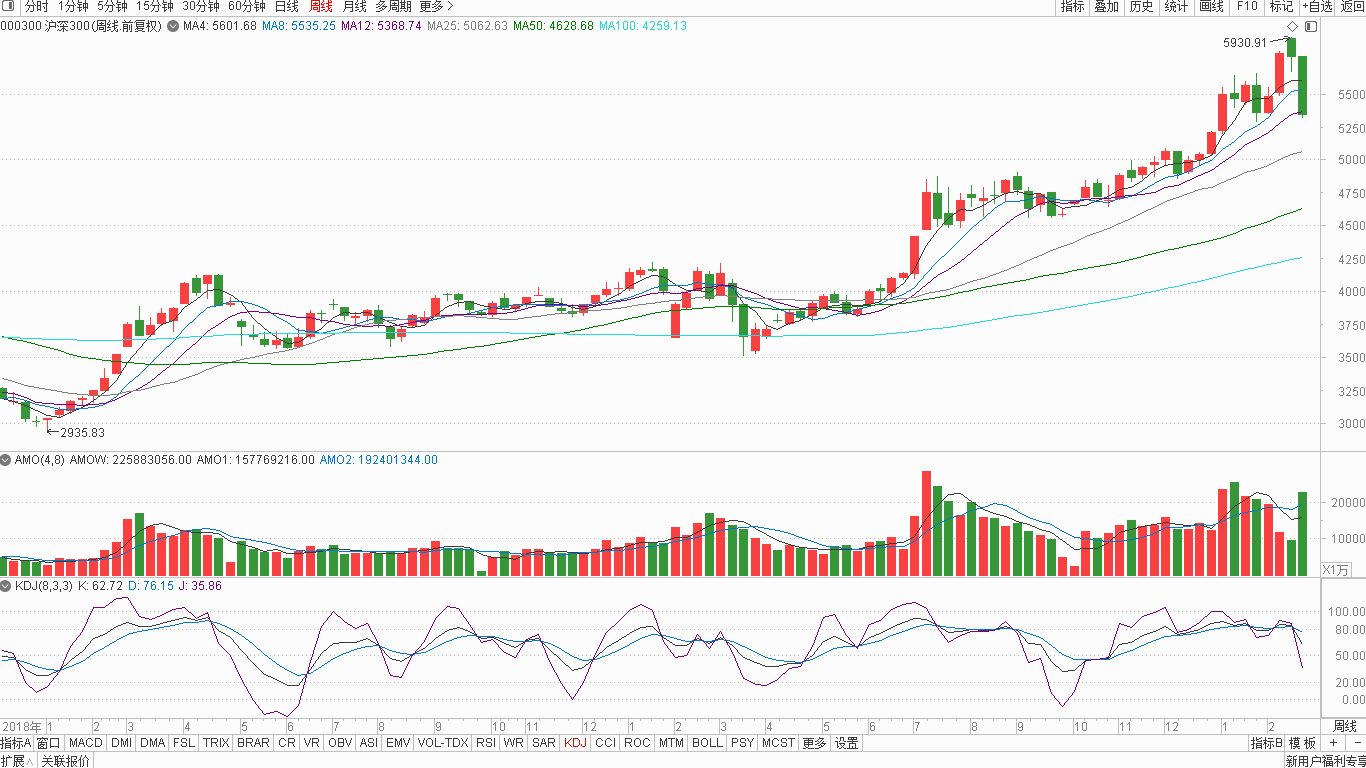Click the diamond marker icon near the peak

[x=1293, y=26]
